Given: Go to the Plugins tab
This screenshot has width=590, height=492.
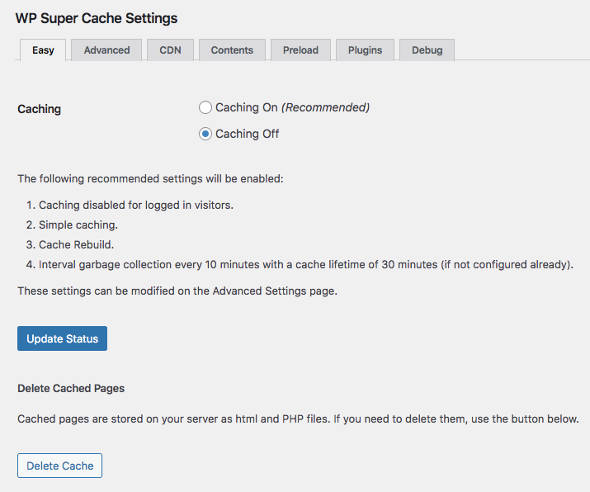Looking at the screenshot, I should 365,50.
